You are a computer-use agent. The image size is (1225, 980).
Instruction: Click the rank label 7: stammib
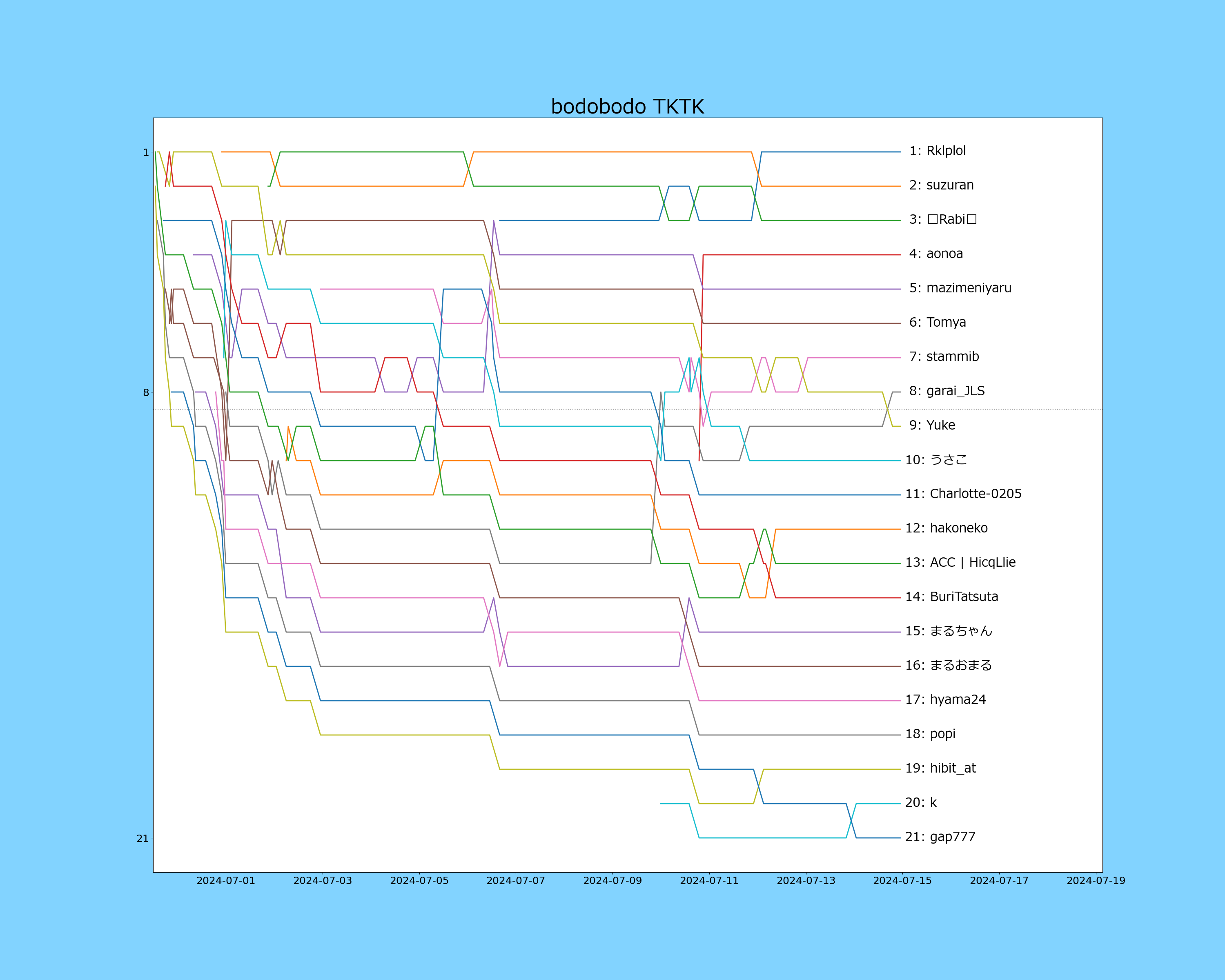[x=944, y=357]
